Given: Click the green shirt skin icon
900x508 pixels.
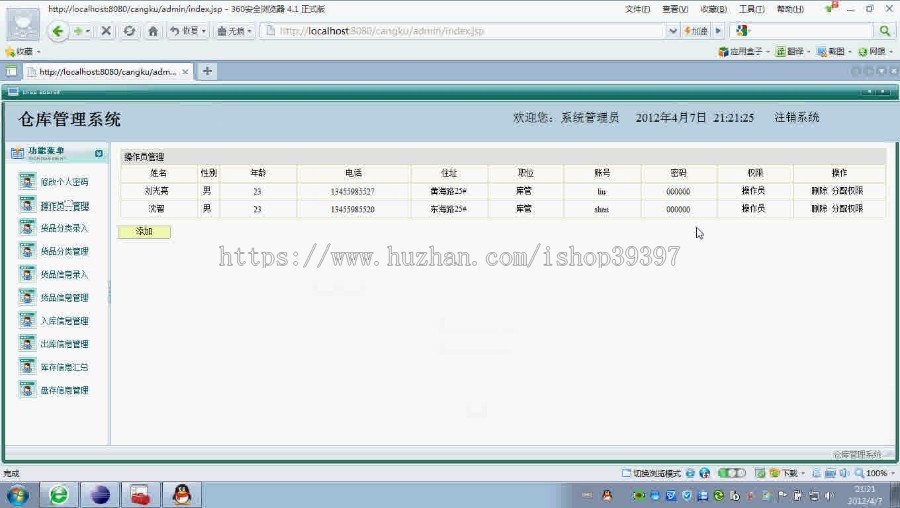Looking at the screenshot, I should [828, 9].
